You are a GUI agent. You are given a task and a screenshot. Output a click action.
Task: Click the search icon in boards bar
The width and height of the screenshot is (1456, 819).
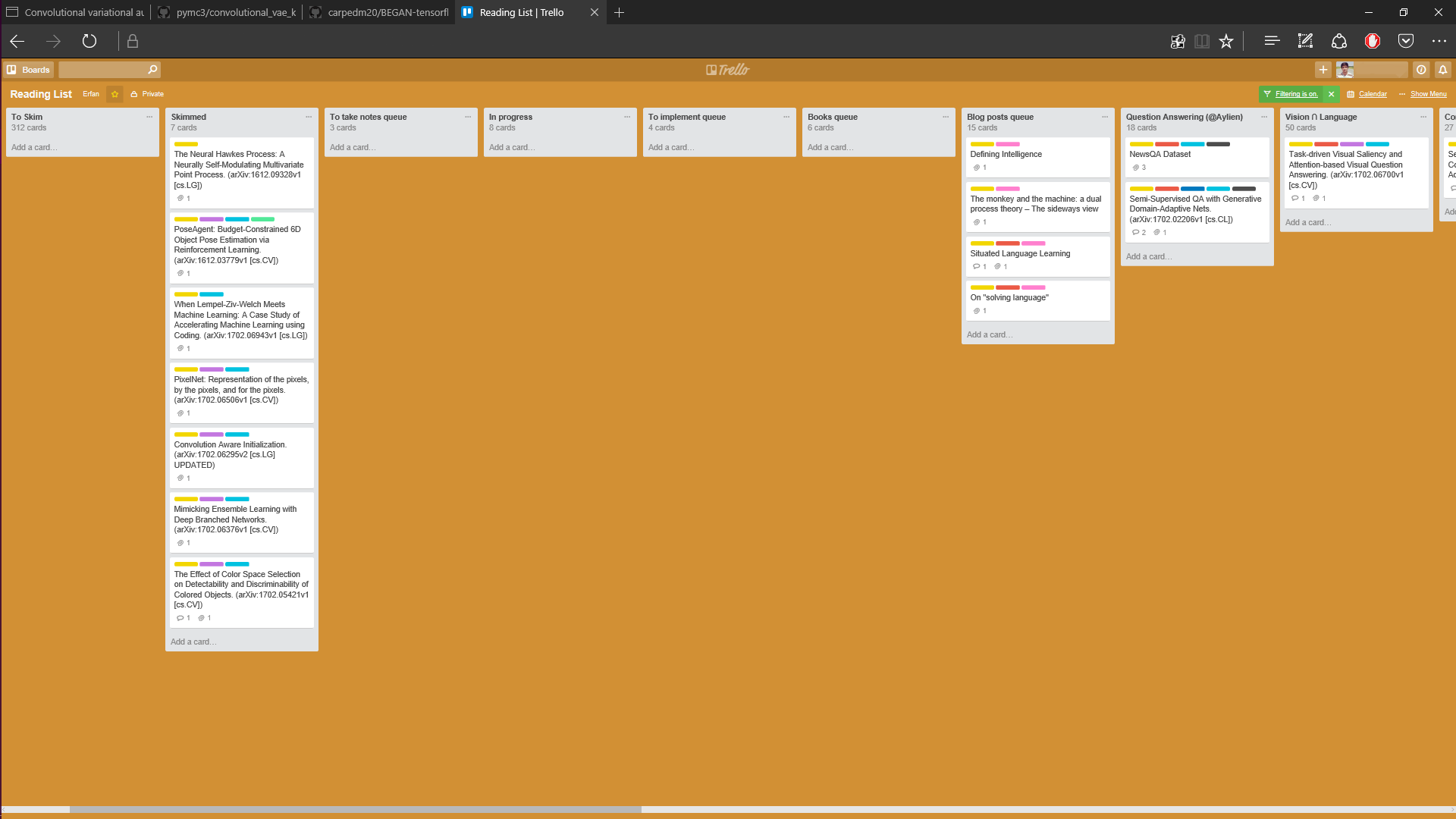pos(153,69)
